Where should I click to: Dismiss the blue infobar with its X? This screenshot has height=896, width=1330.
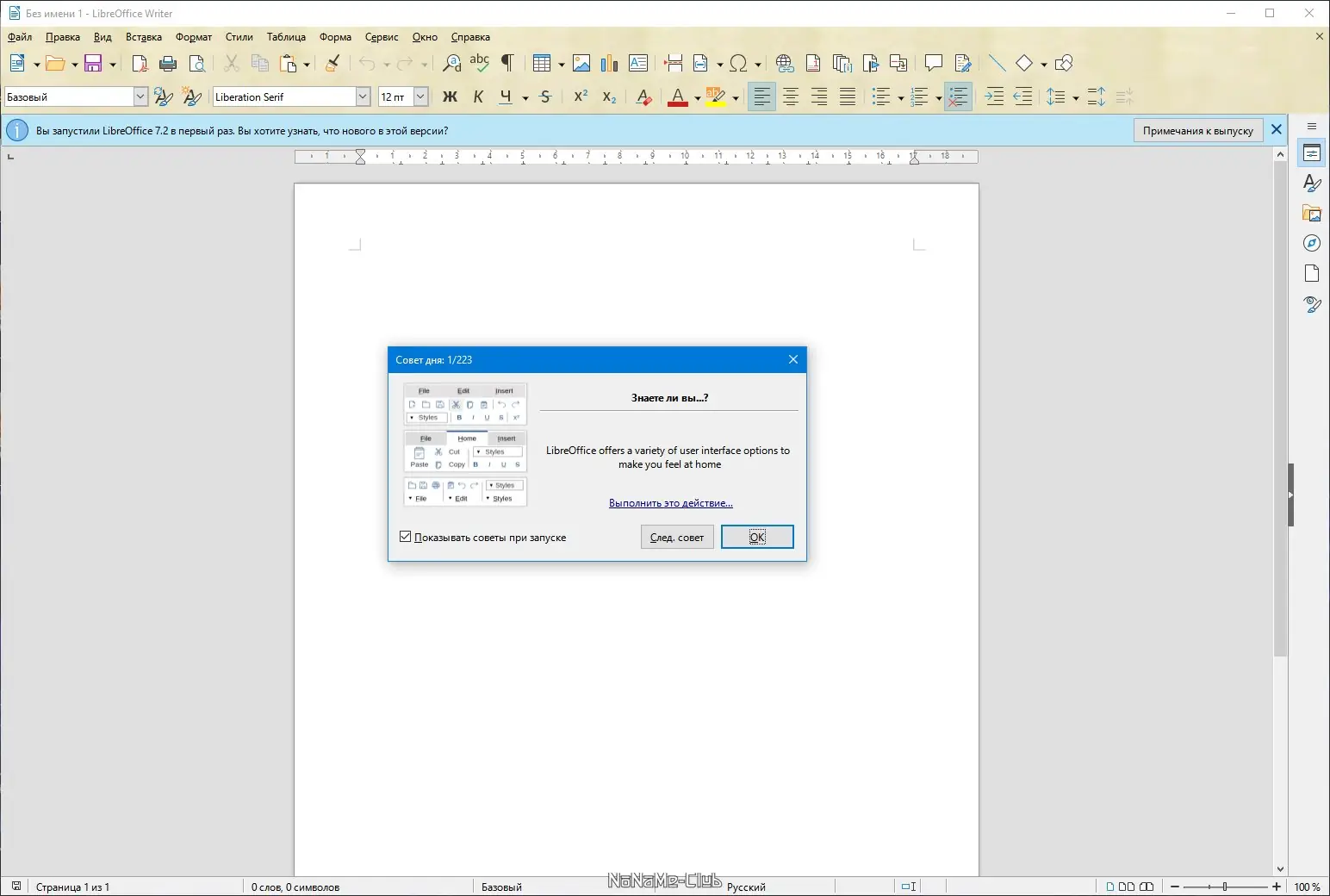pos(1277,130)
